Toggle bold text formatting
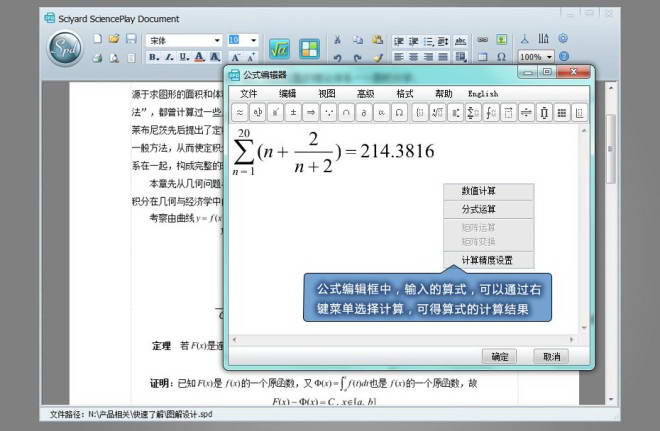The height and width of the screenshot is (431, 660). [154, 57]
